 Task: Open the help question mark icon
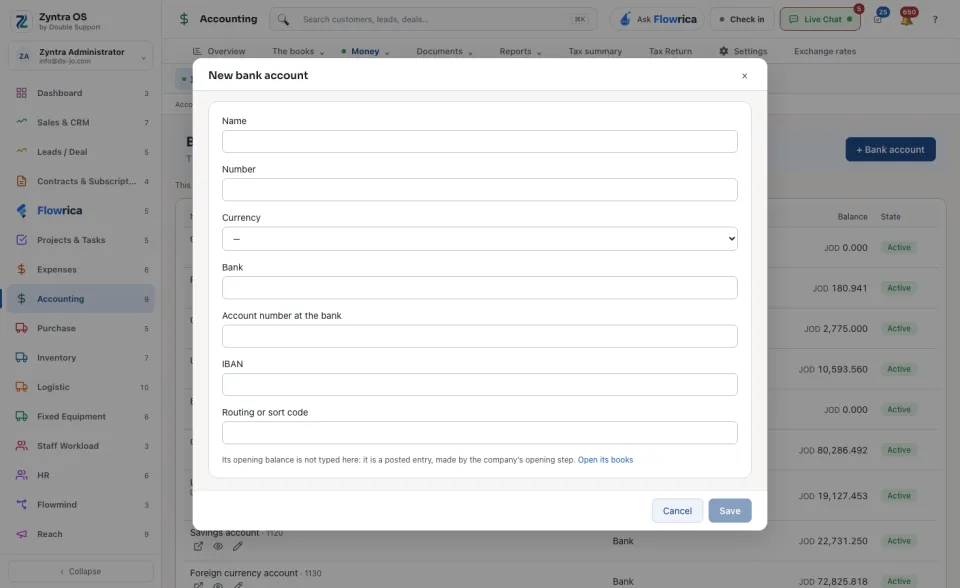click(x=935, y=20)
